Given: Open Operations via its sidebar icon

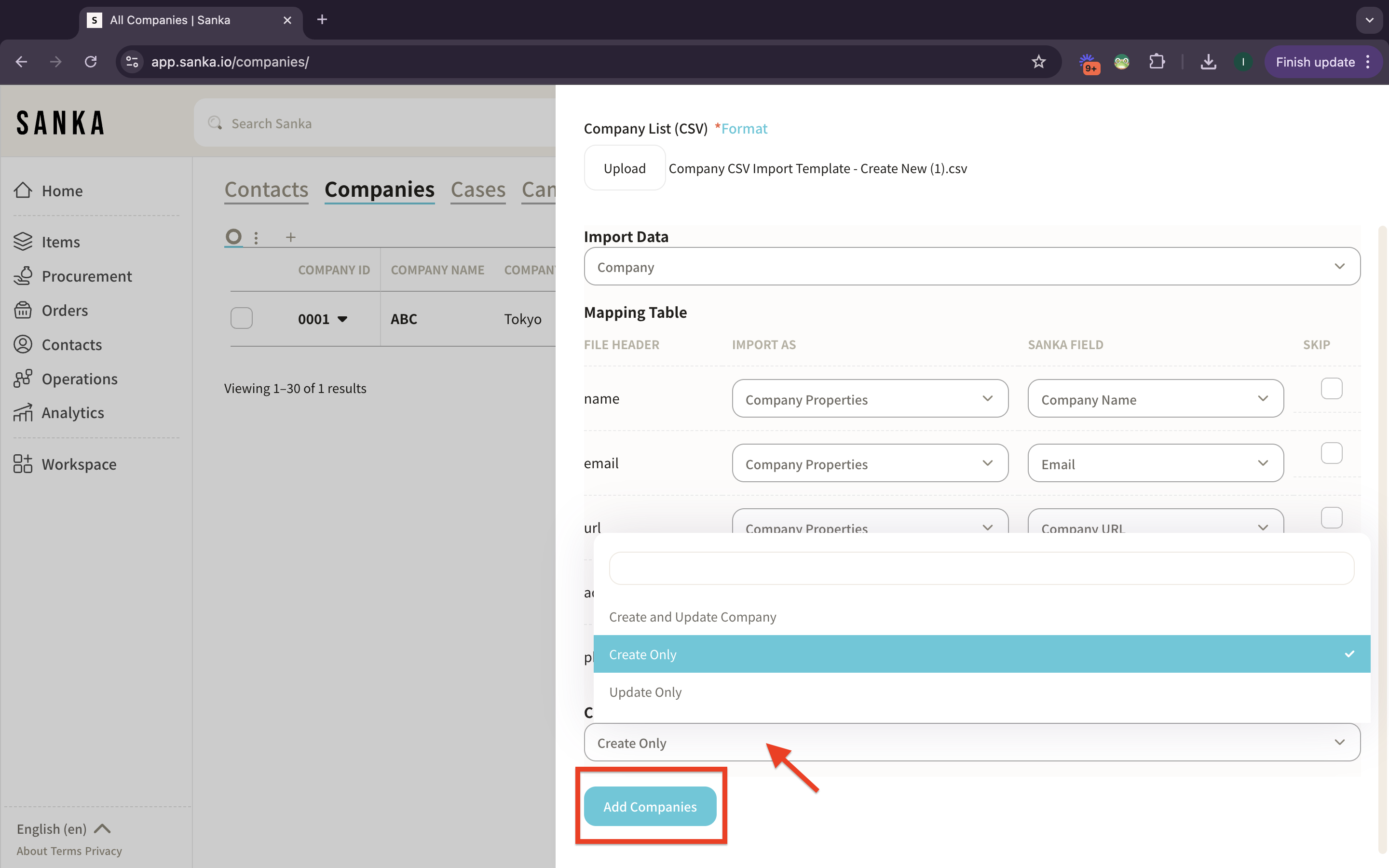Looking at the screenshot, I should coord(23,379).
